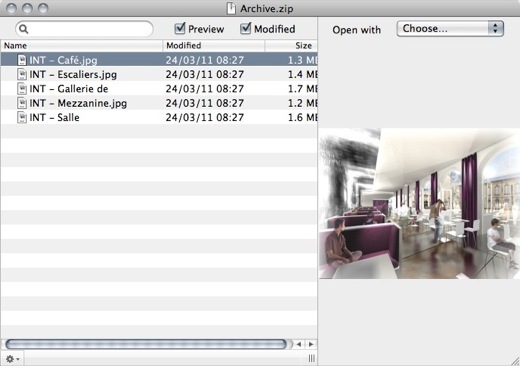
Task: Click the café preview image
Action: click(419, 203)
